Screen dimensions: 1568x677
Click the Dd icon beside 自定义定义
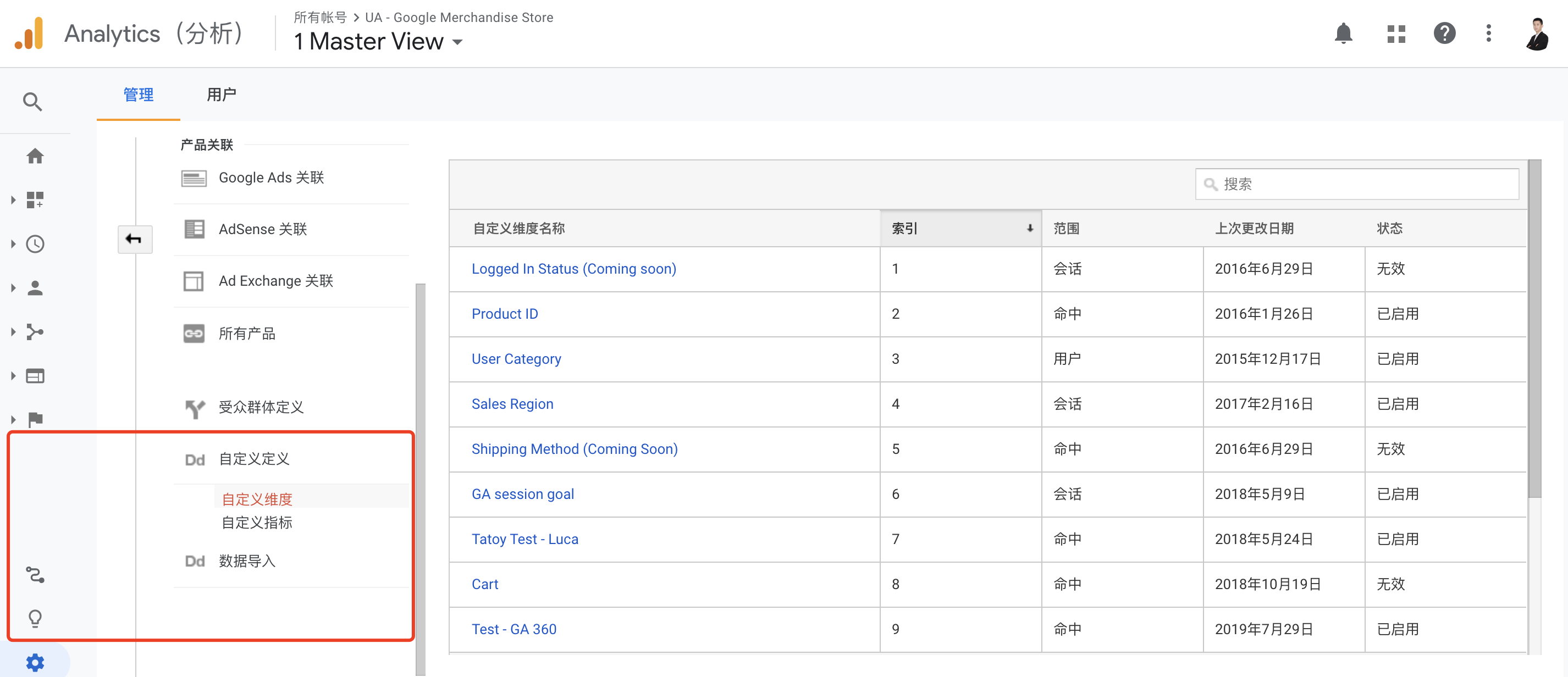point(195,460)
